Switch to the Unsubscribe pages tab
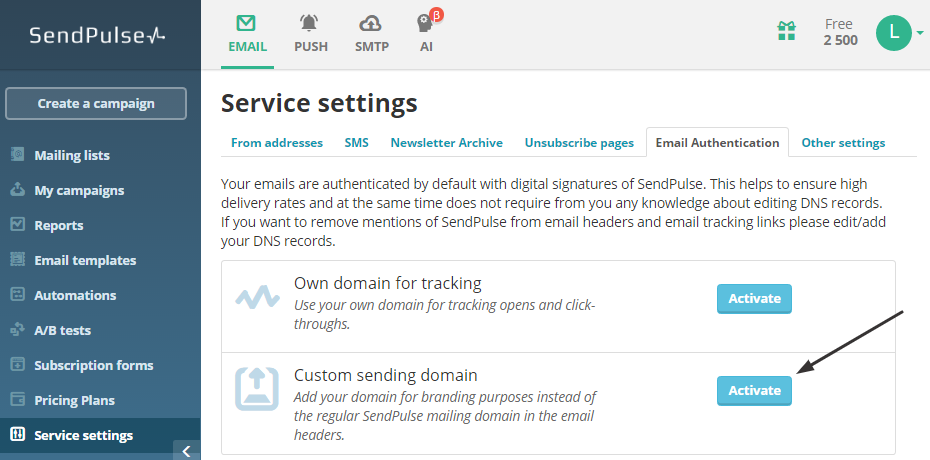930x460 pixels. (579, 143)
